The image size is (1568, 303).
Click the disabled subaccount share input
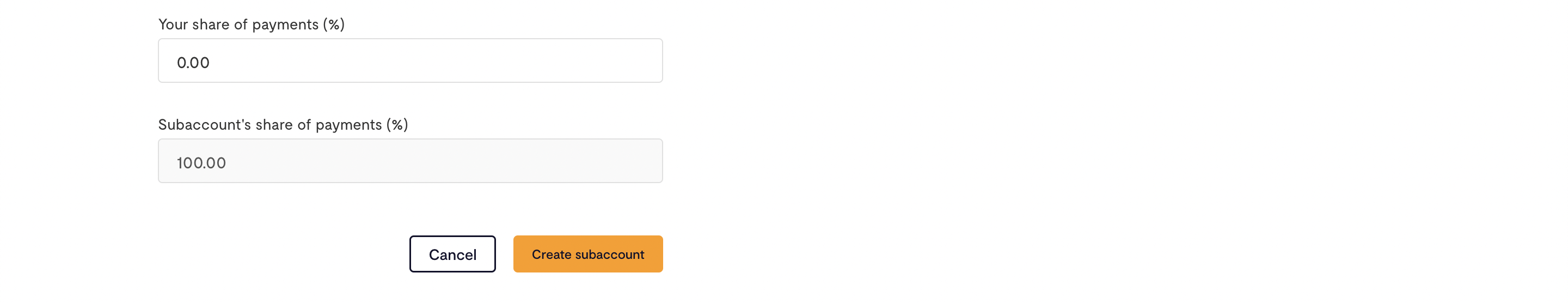click(409, 161)
